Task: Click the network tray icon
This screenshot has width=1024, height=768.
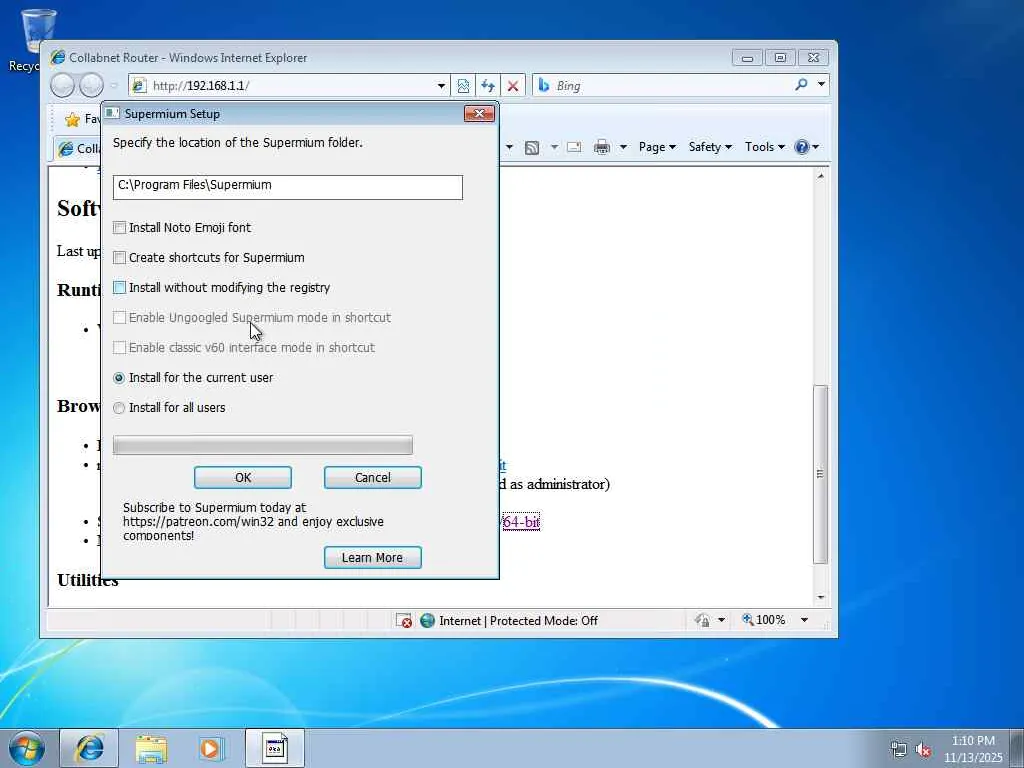Action: pyautogui.click(x=899, y=749)
